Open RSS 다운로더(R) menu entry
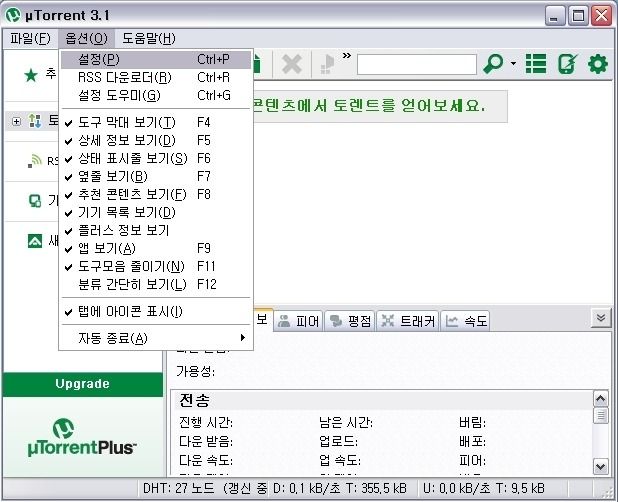The width and height of the screenshot is (618, 502). [156, 78]
